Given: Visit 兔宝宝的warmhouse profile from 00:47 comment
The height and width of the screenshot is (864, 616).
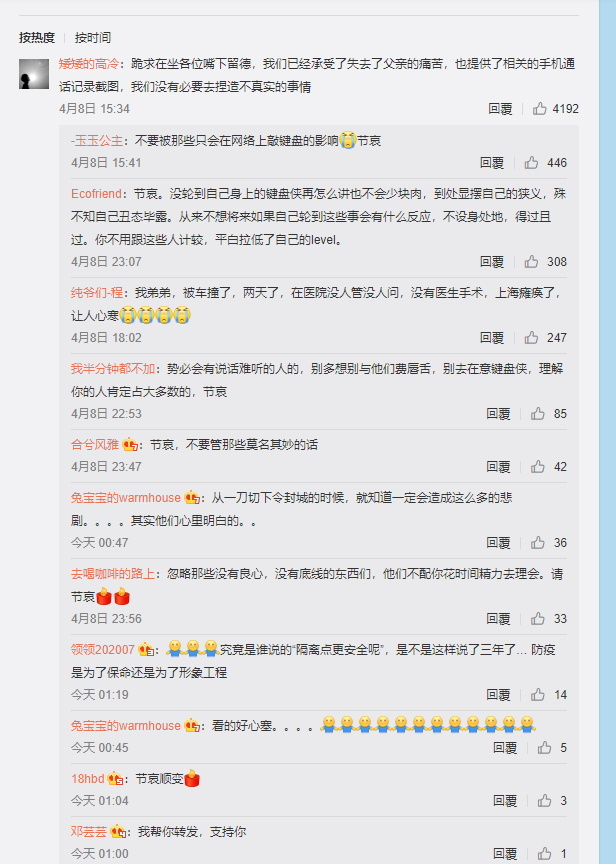Looking at the screenshot, I should 126,498.
